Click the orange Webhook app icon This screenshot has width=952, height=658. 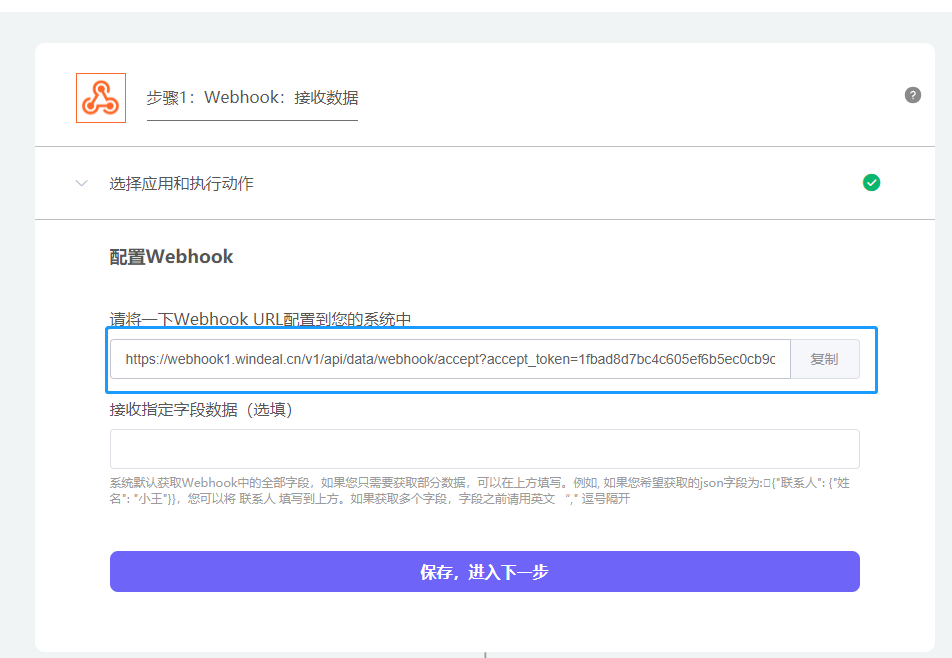coord(101,98)
